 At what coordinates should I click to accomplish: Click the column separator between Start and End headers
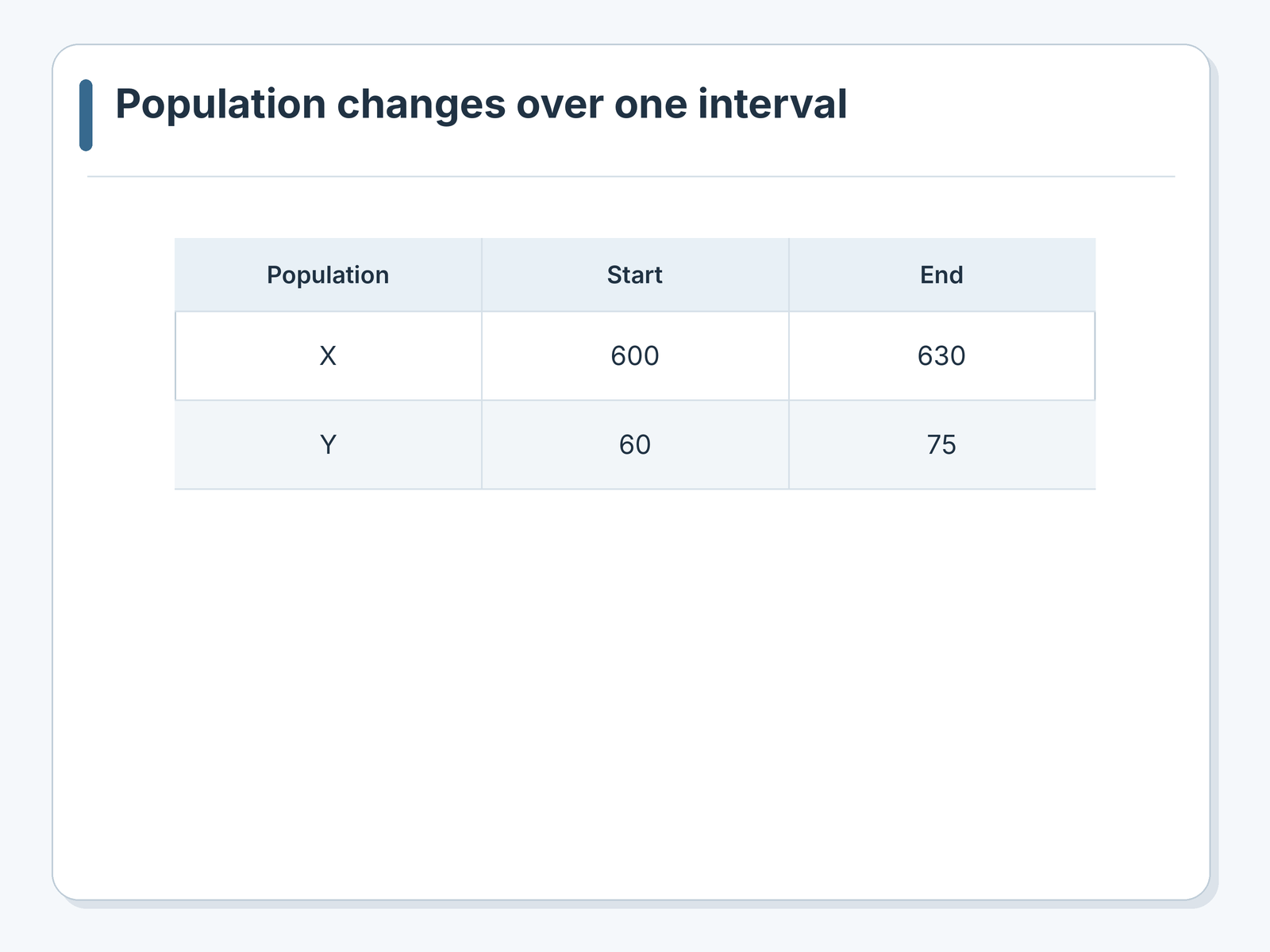[x=789, y=274]
